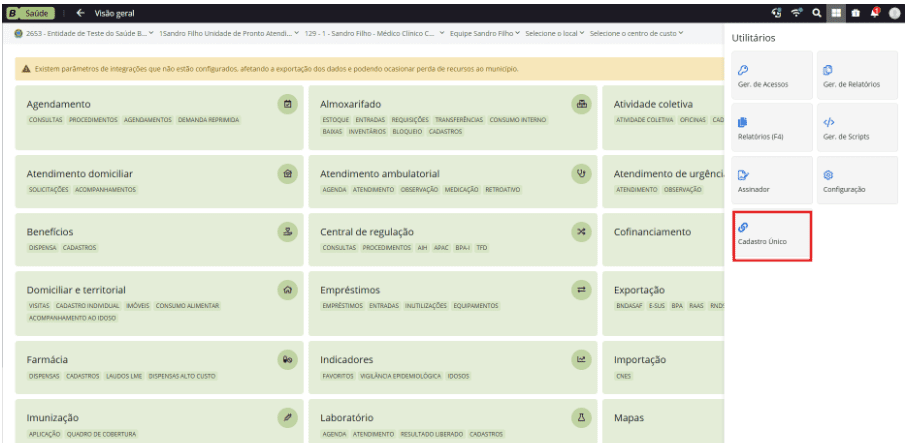Open the Assinador tile
907x446 pixels.
coord(772,180)
